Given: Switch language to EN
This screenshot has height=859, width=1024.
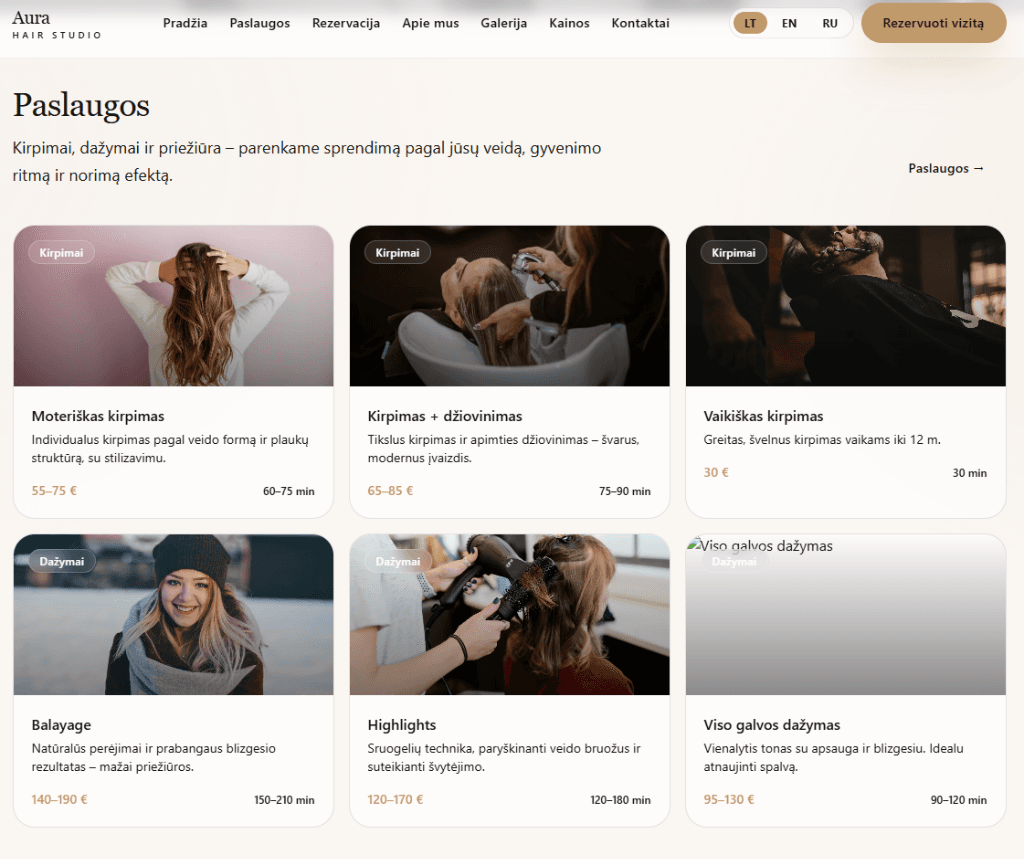Looking at the screenshot, I should pyautogui.click(x=789, y=23).
